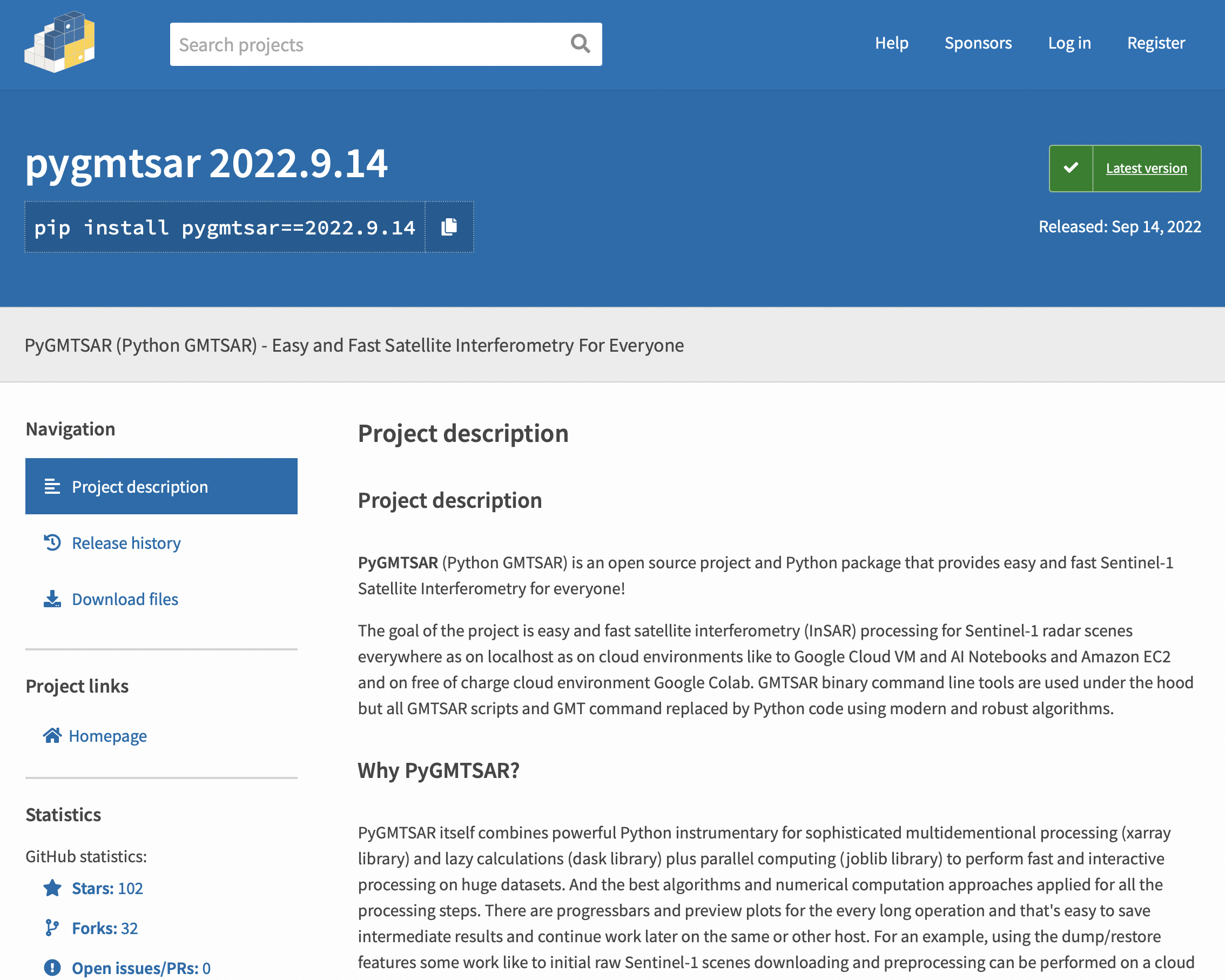Image resolution: width=1225 pixels, height=980 pixels.
Task: Click the green checkmark on Latest version badge
Action: (1071, 168)
